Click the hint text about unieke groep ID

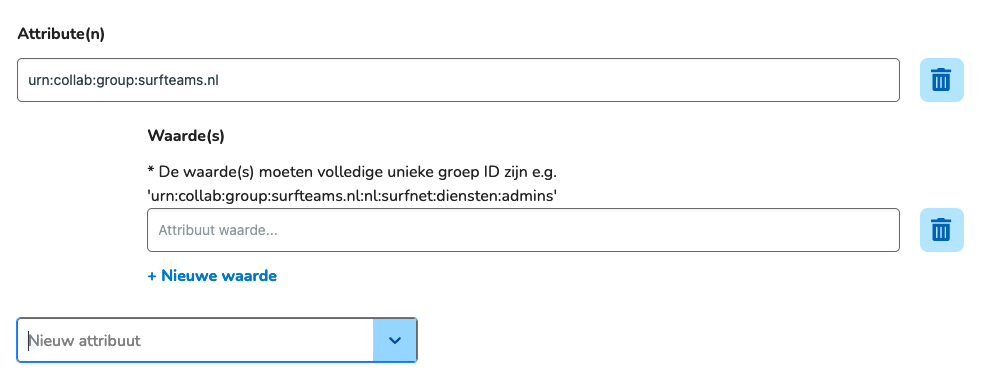(352, 172)
